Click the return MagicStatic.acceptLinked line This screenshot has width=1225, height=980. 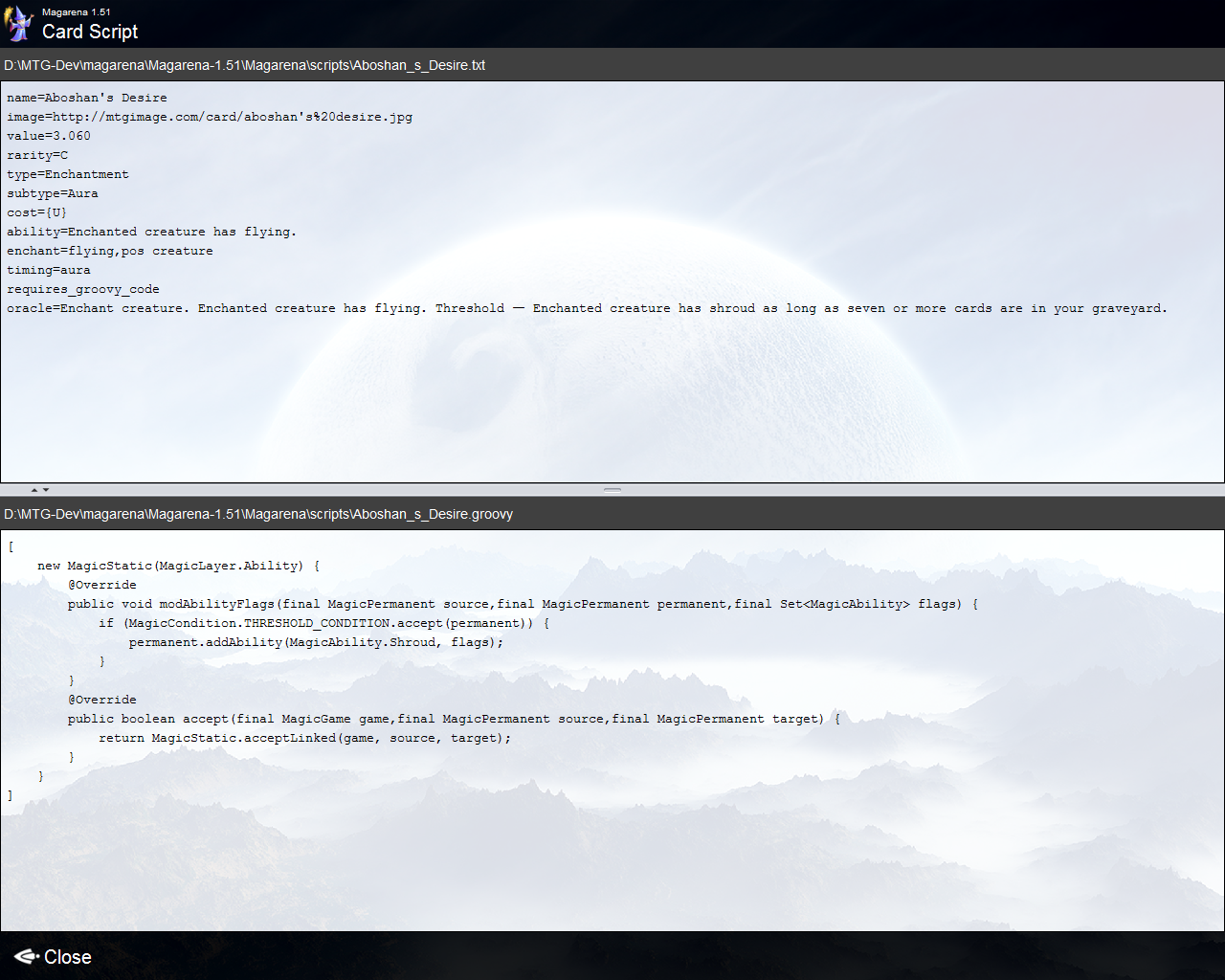304,738
